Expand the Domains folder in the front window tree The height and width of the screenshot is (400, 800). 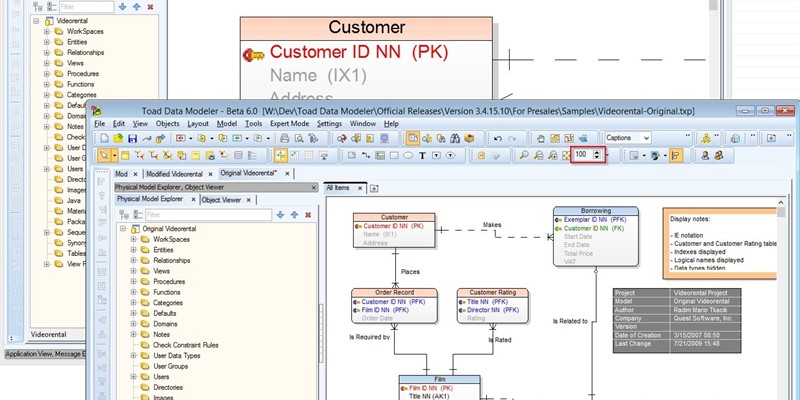(134, 324)
